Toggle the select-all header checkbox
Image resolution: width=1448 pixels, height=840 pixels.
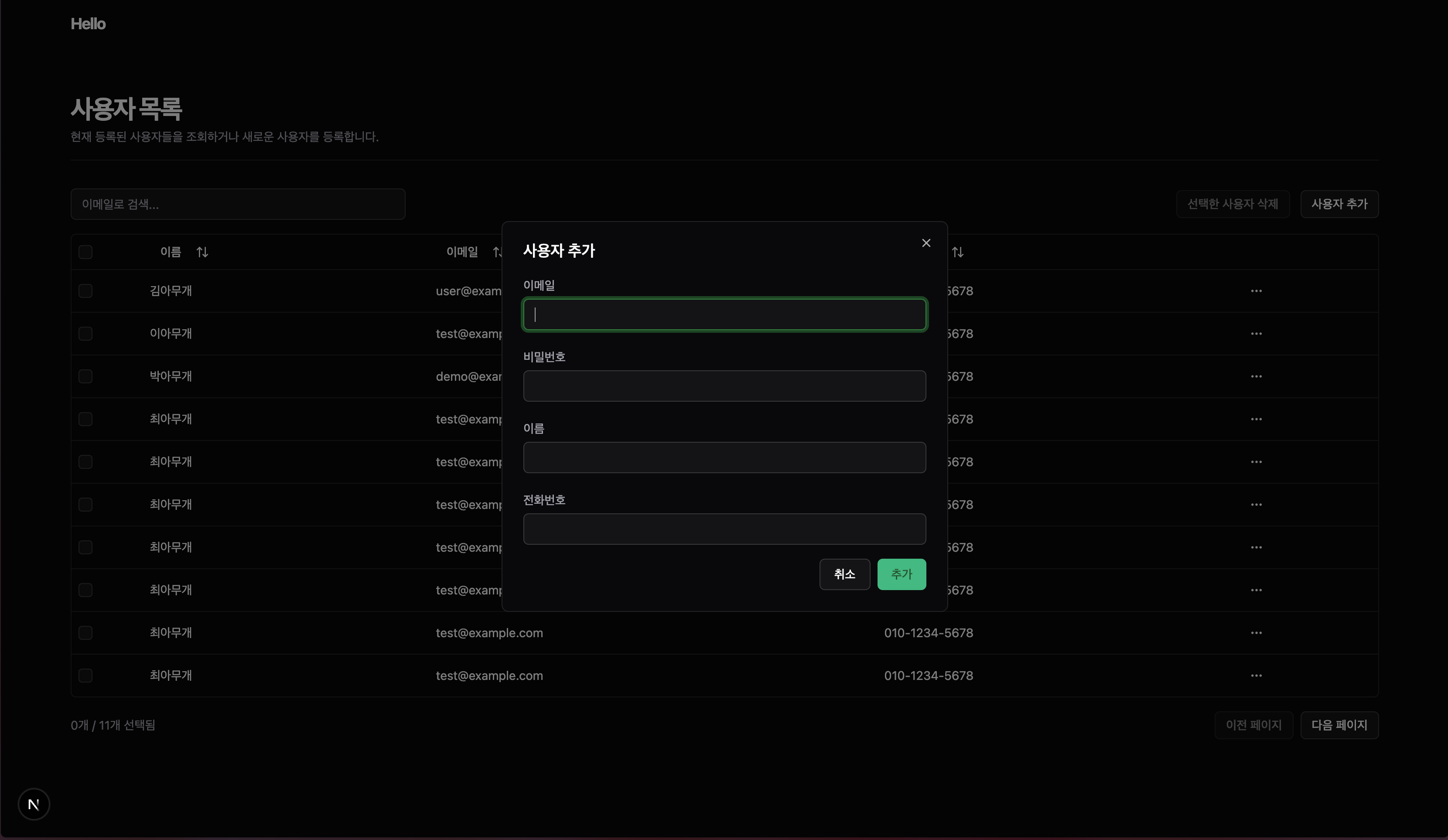(85, 252)
